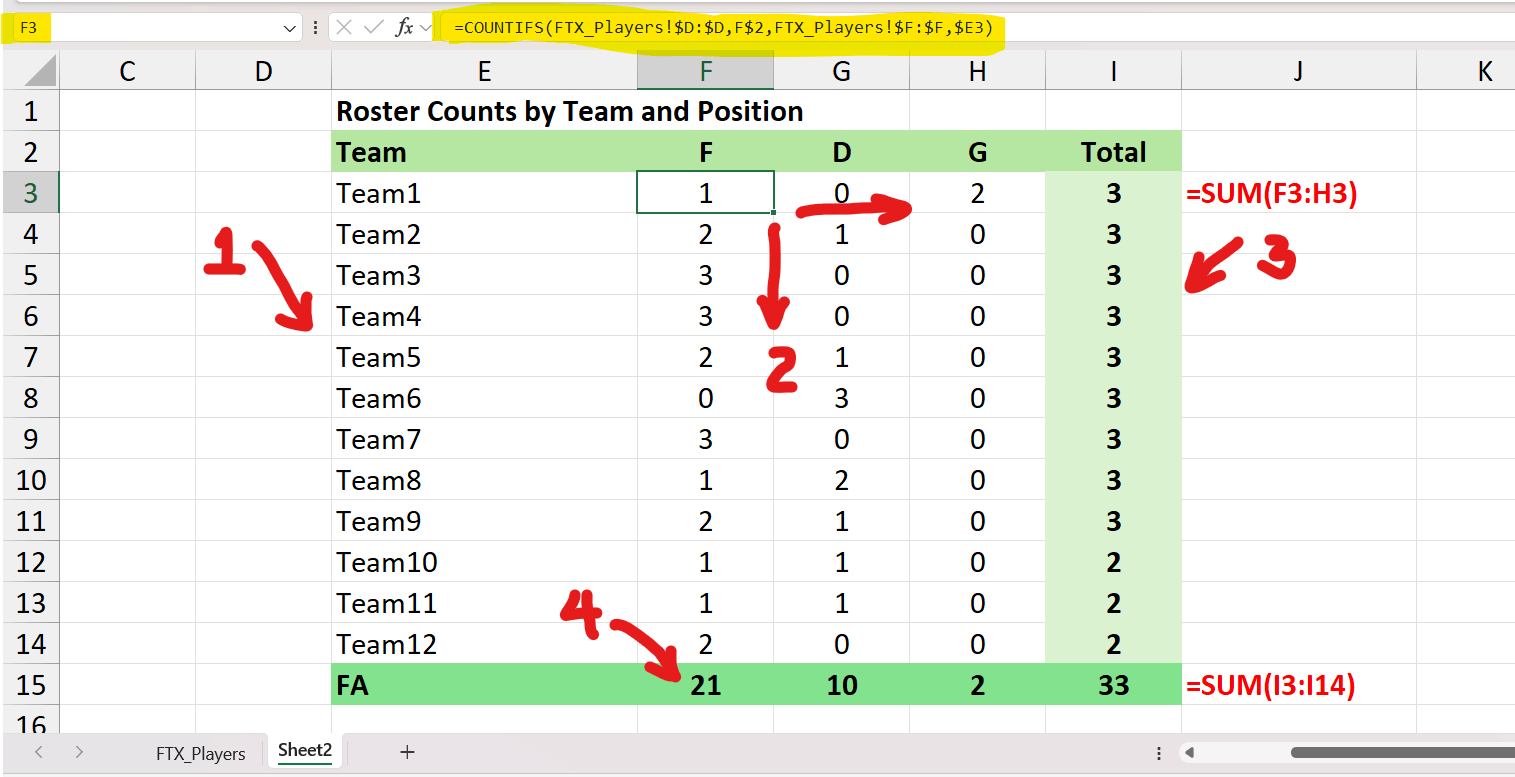
Task: Click the total cell showing 21
Action: (706, 685)
